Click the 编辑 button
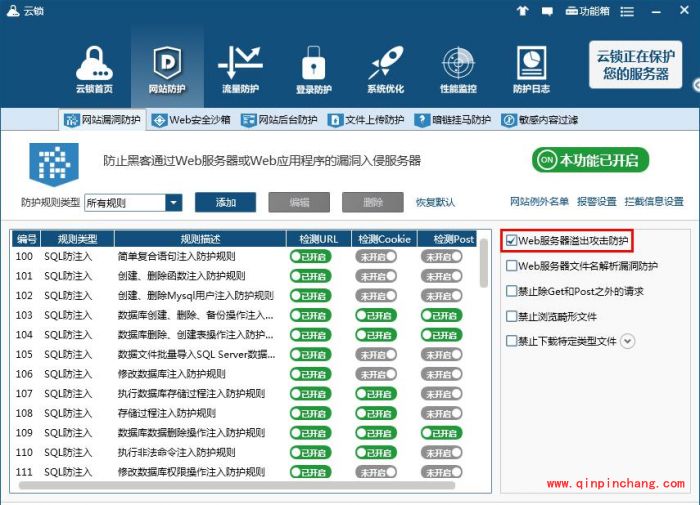Viewport: 700px width, 505px height. tap(299, 203)
